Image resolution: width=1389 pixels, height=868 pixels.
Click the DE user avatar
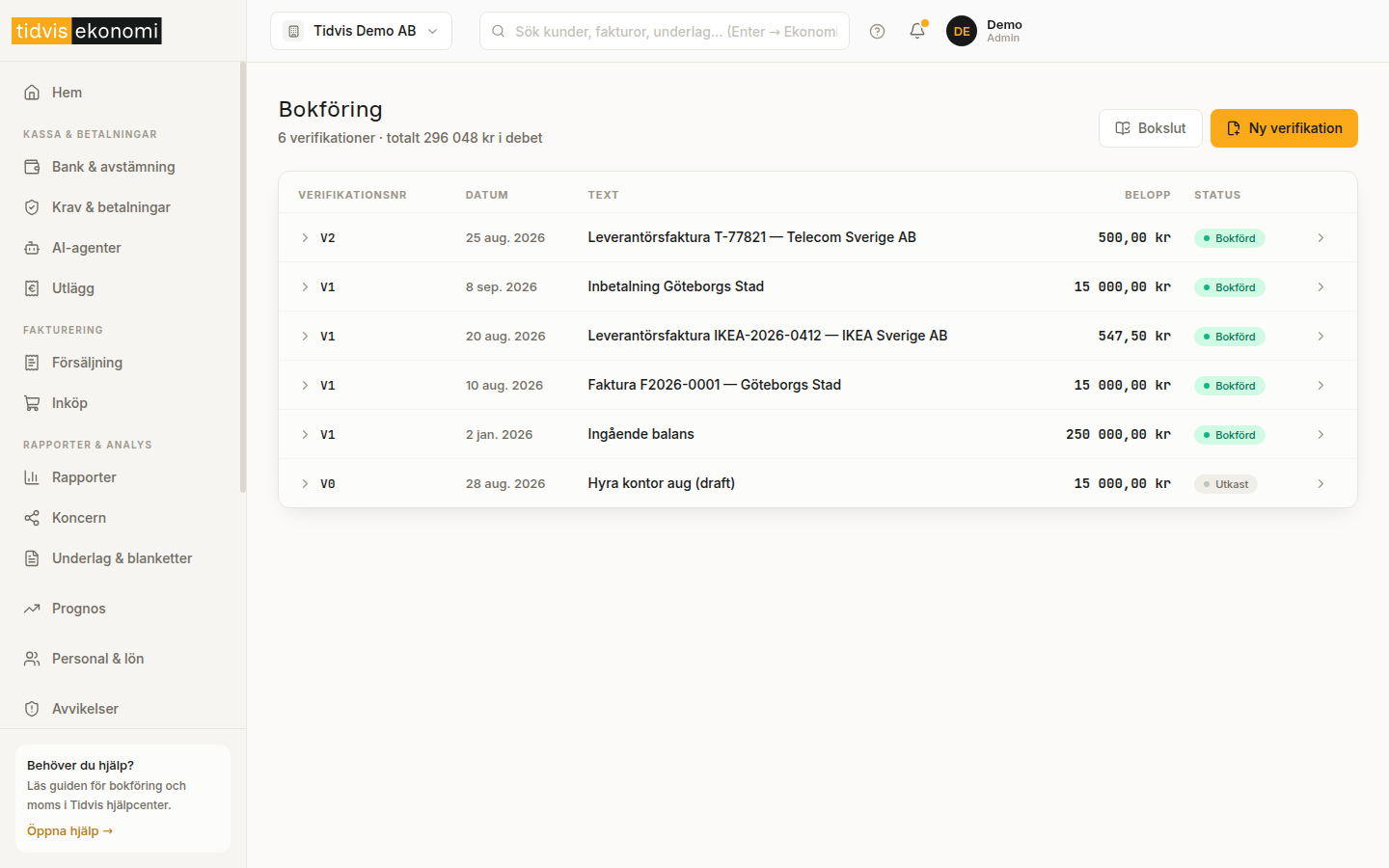[x=962, y=31]
